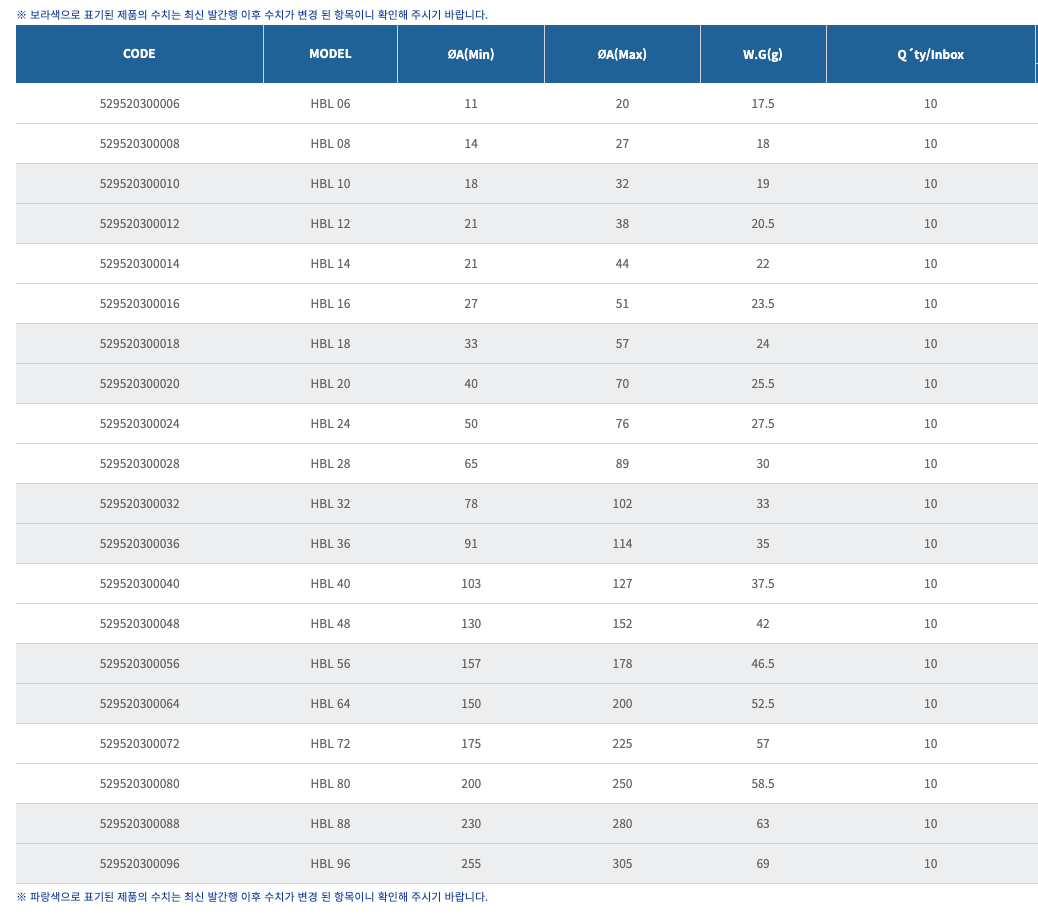Click the ØA(Min) column header

click(470, 54)
